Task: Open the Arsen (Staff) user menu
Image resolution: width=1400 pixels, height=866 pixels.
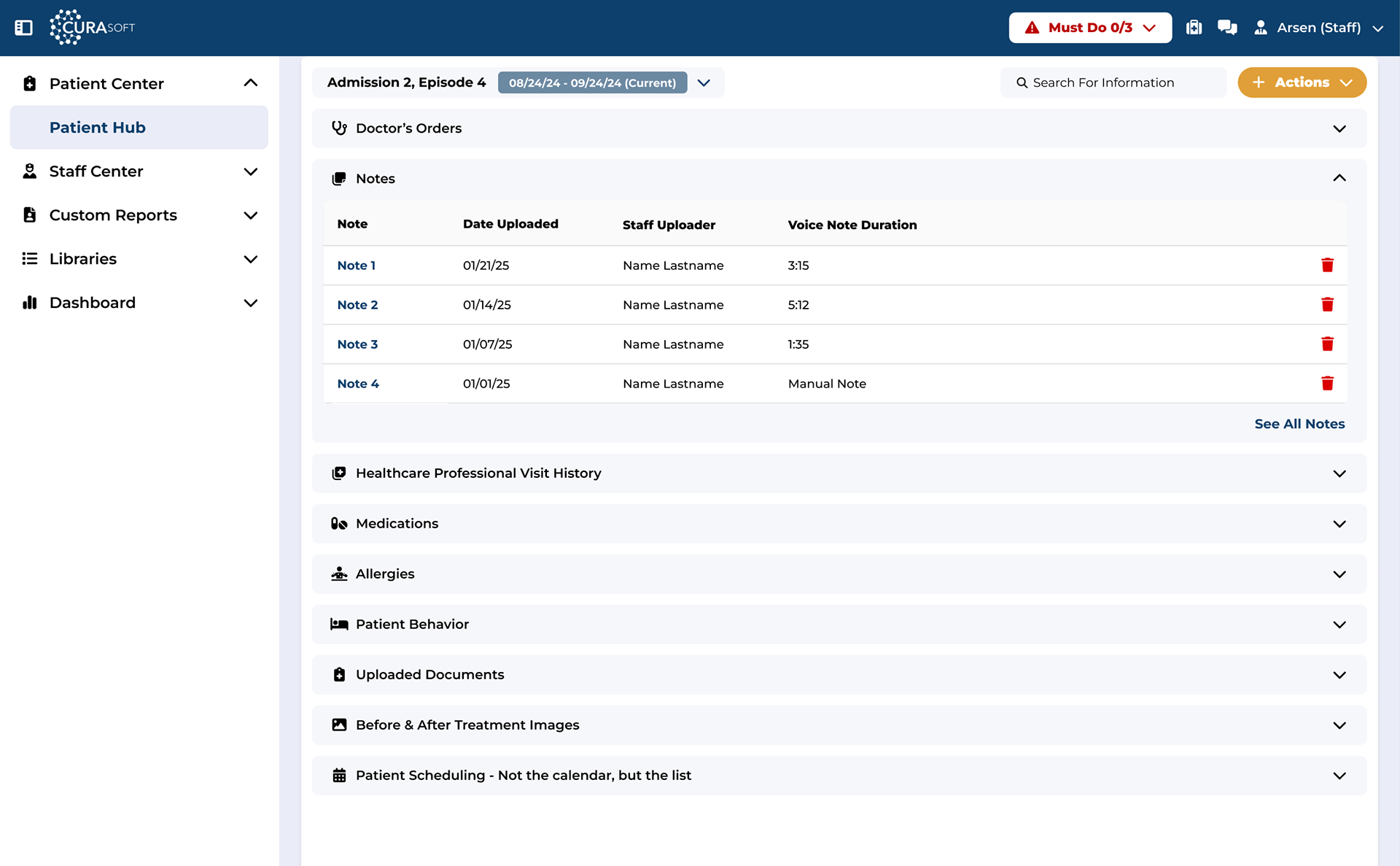Action: pos(1318,28)
